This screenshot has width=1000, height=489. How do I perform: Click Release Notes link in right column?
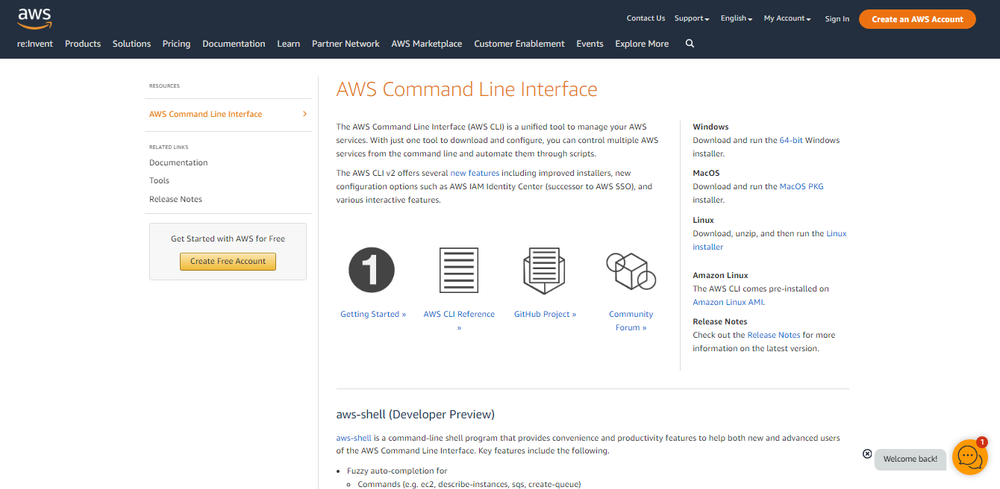pyautogui.click(x=774, y=335)
